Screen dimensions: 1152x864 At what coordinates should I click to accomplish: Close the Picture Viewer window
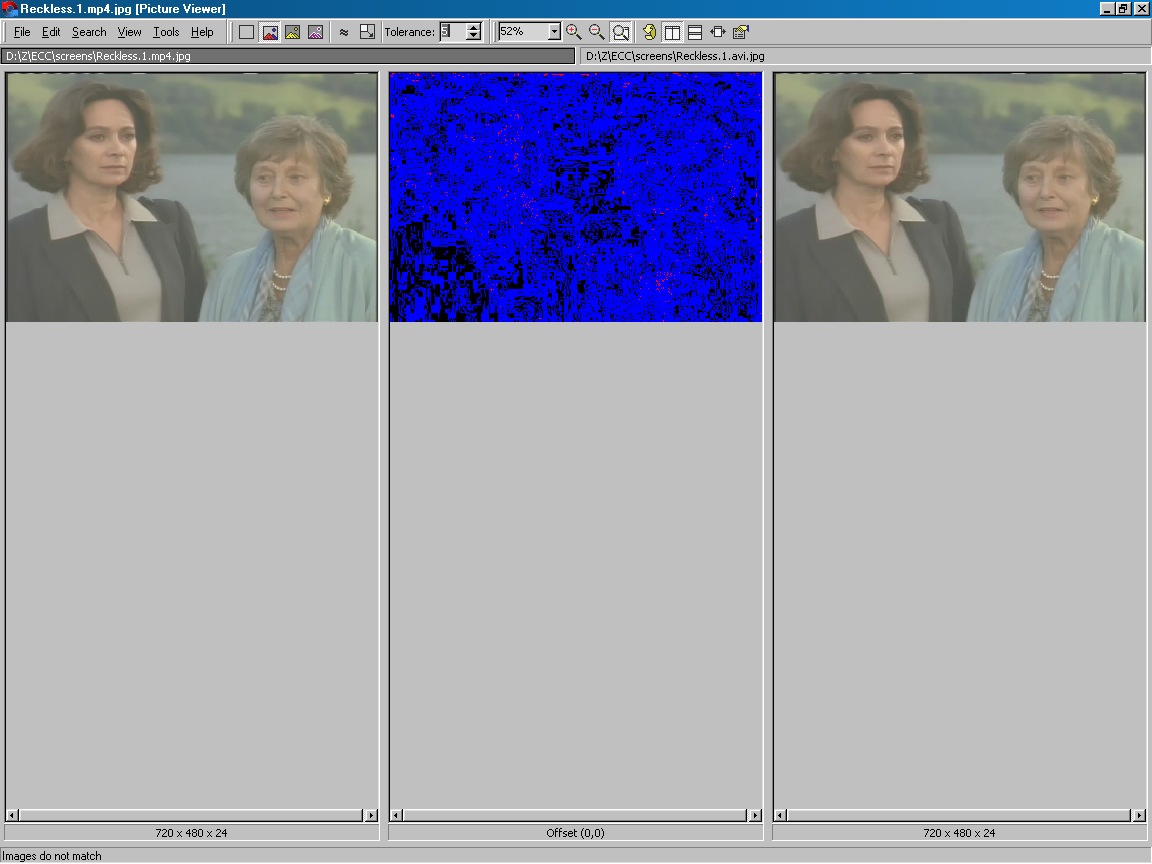[1141, 9]
